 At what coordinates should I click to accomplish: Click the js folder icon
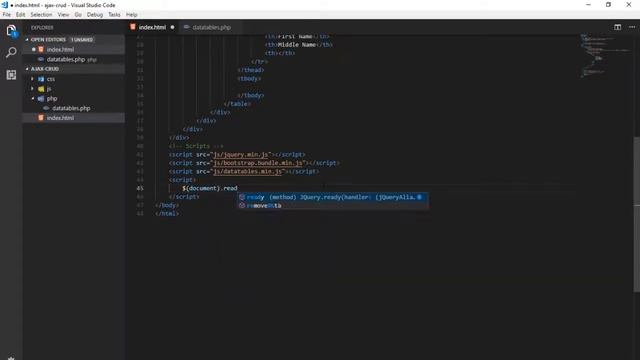tap(41, 89)
